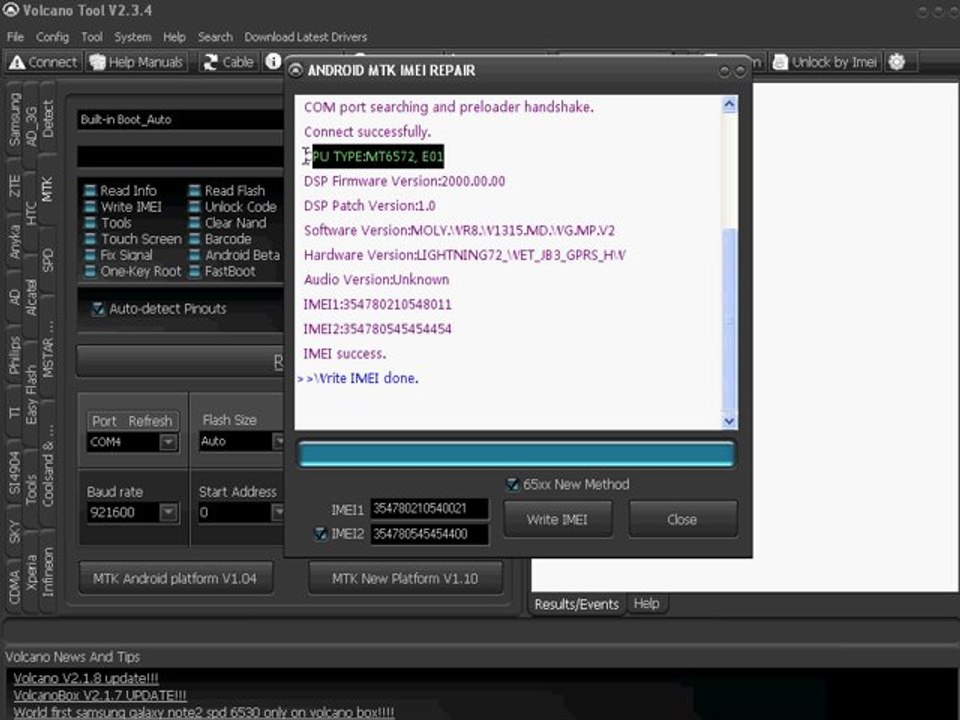Viewport: 960px width, 720px height.
Task: Click the info icon in toolbar
Action: (x=273, y=61)
